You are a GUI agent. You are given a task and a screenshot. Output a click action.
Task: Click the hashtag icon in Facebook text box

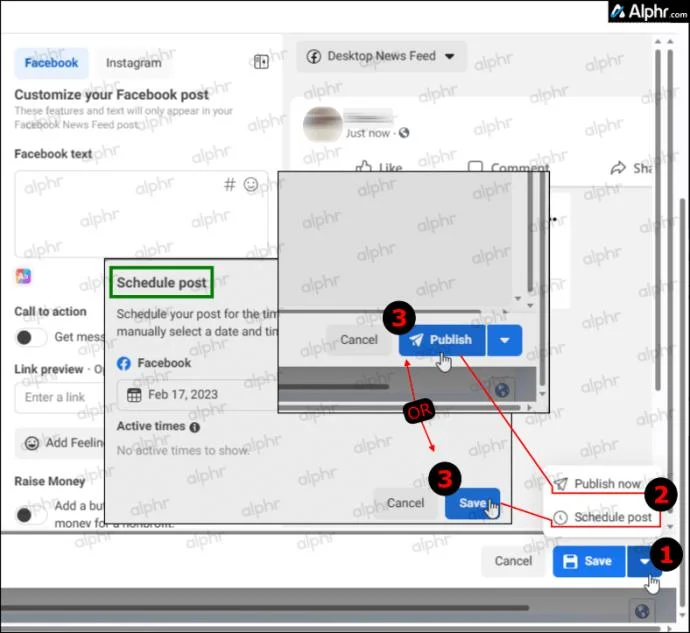[x=229, y=185]
